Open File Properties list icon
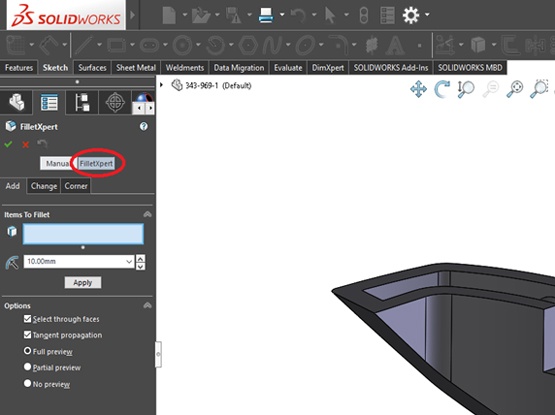The width and height of the screenshot is (555, 415). pos(387,16)
